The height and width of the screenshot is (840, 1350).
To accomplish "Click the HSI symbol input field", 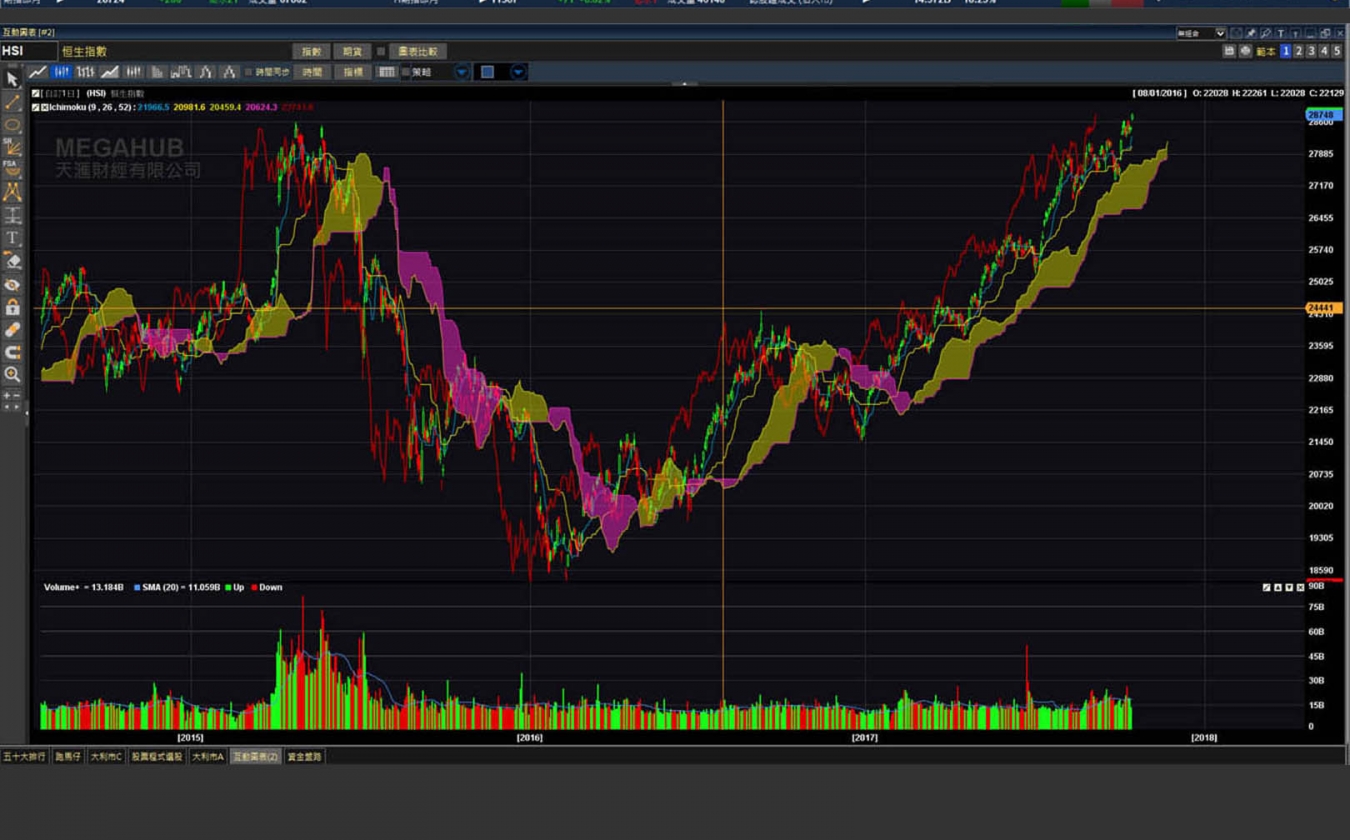I will (x=28, y=51).
